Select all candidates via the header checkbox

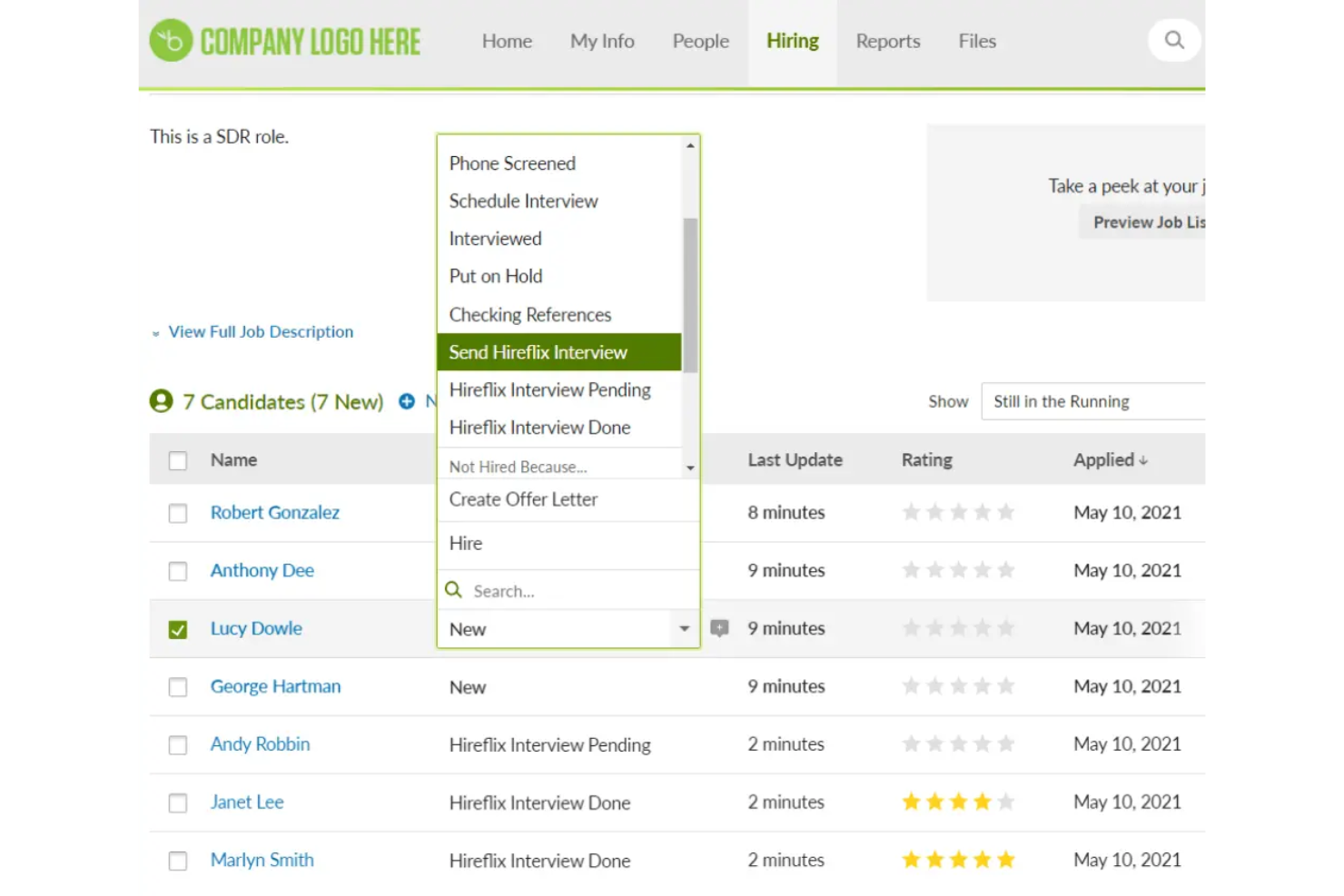click(x=177, y=460)
